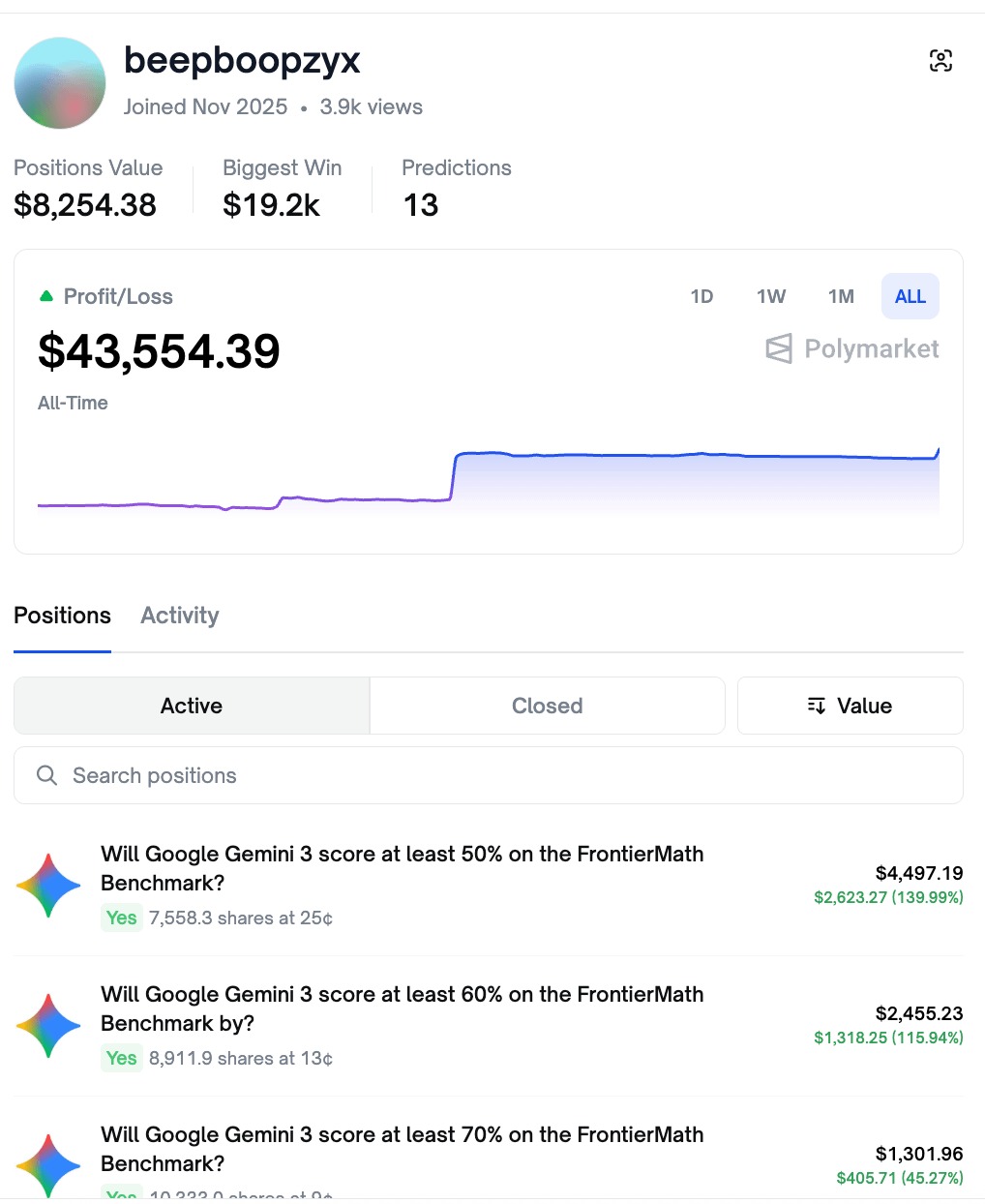Click the profile scan icon beside beepboopzyx

point(940,61)
